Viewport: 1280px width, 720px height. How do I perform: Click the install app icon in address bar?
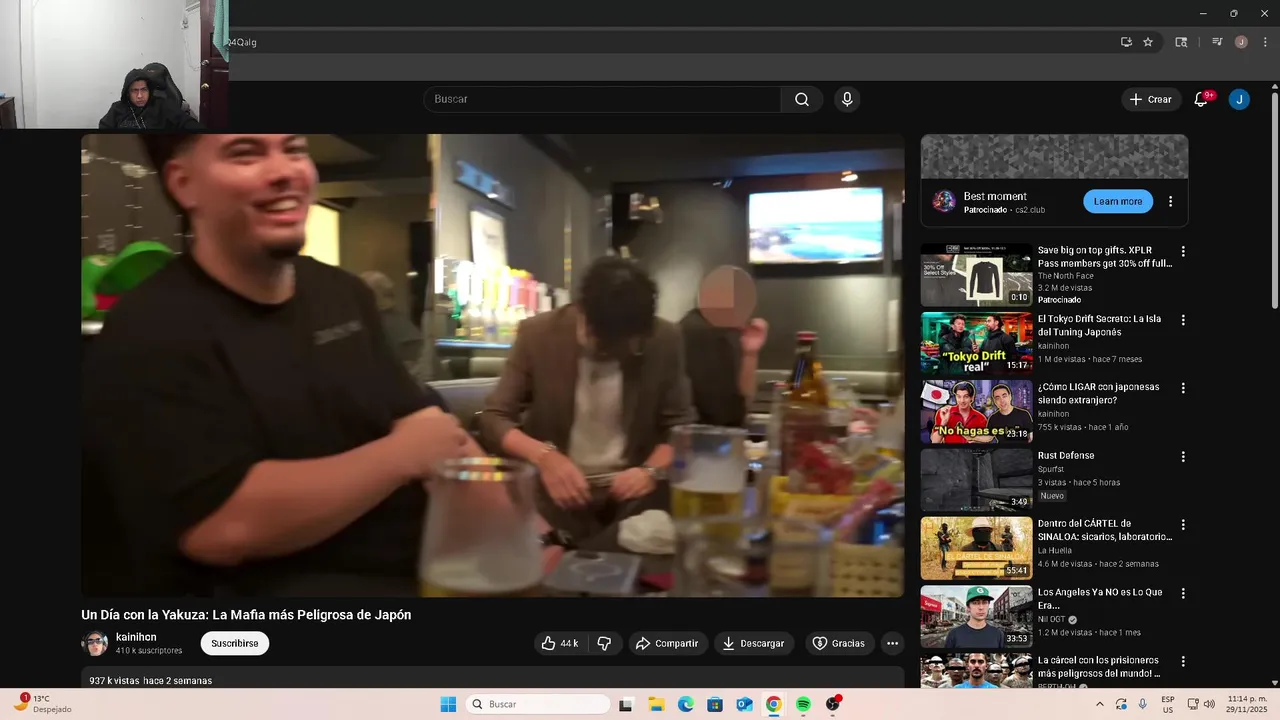coord(1126,42)
